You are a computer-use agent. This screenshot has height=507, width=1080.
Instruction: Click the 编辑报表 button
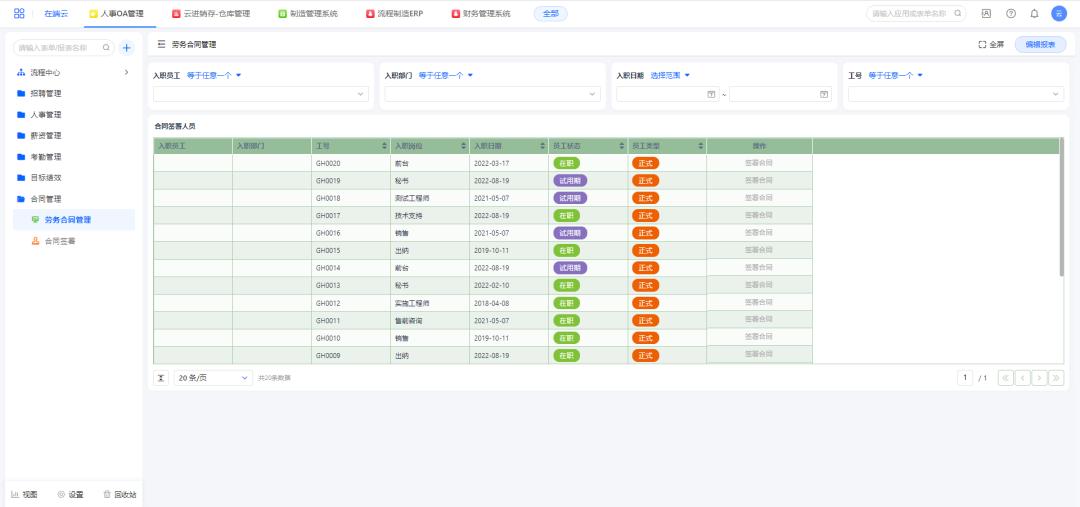coord(1040,45)
